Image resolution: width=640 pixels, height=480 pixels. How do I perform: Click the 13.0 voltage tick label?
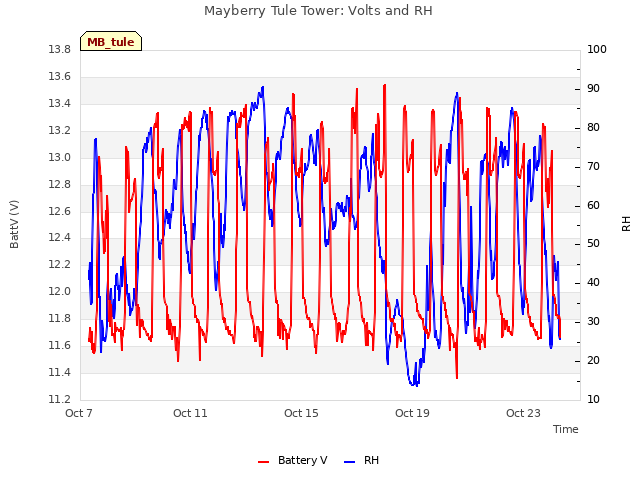[x=60, y=157]
